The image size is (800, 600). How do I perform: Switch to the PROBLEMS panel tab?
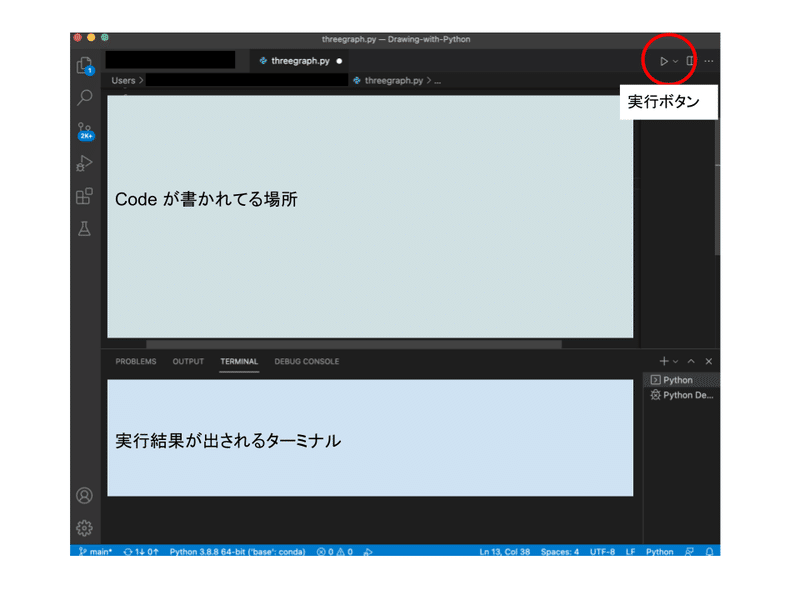click(x=136, y=361)
